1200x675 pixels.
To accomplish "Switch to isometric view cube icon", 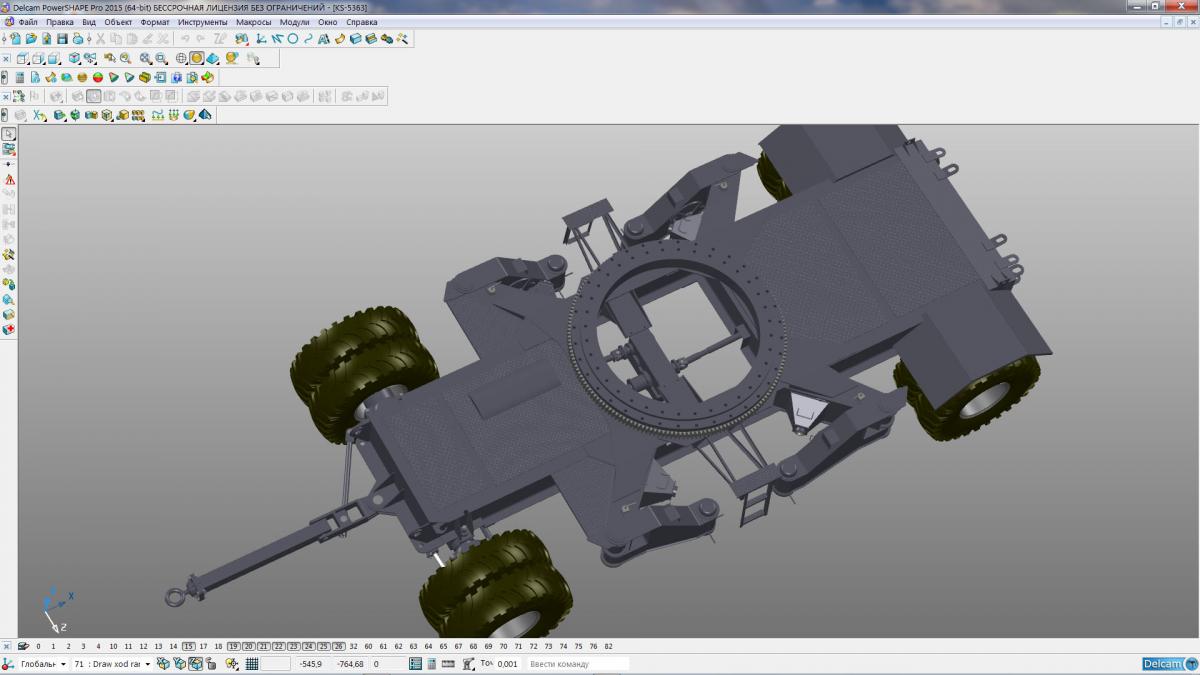I will (74, 58).
